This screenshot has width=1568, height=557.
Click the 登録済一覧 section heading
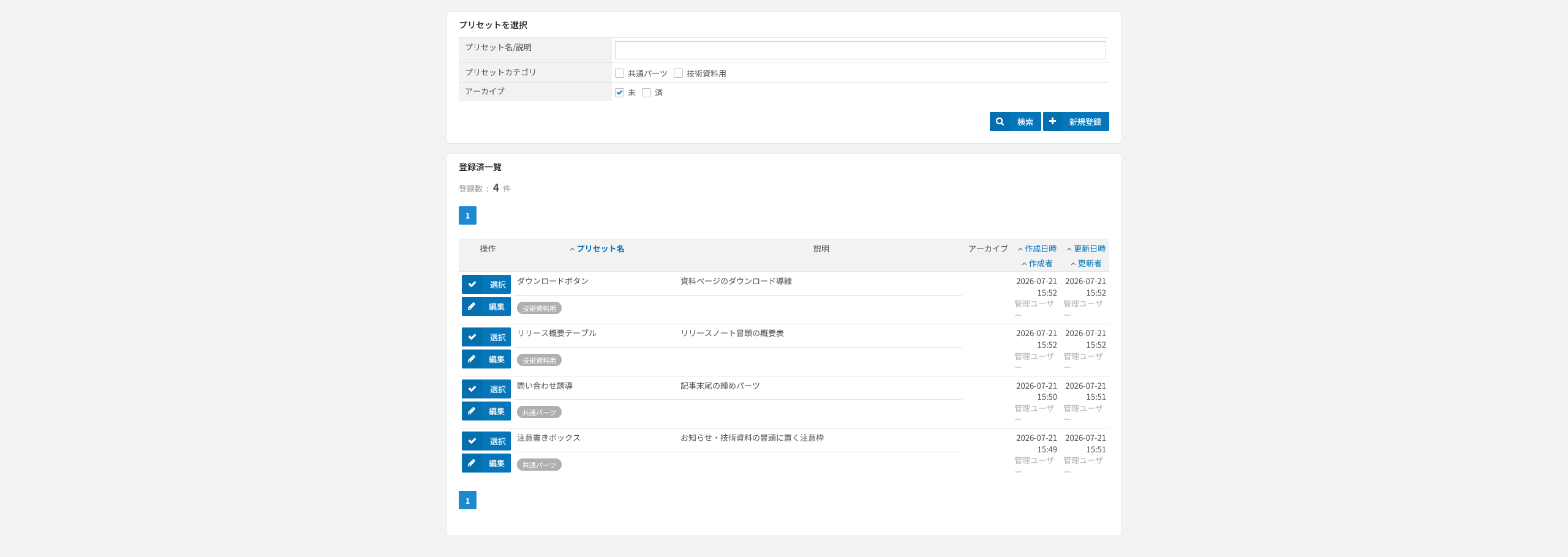pyautogui.click(x=480, y=167)
